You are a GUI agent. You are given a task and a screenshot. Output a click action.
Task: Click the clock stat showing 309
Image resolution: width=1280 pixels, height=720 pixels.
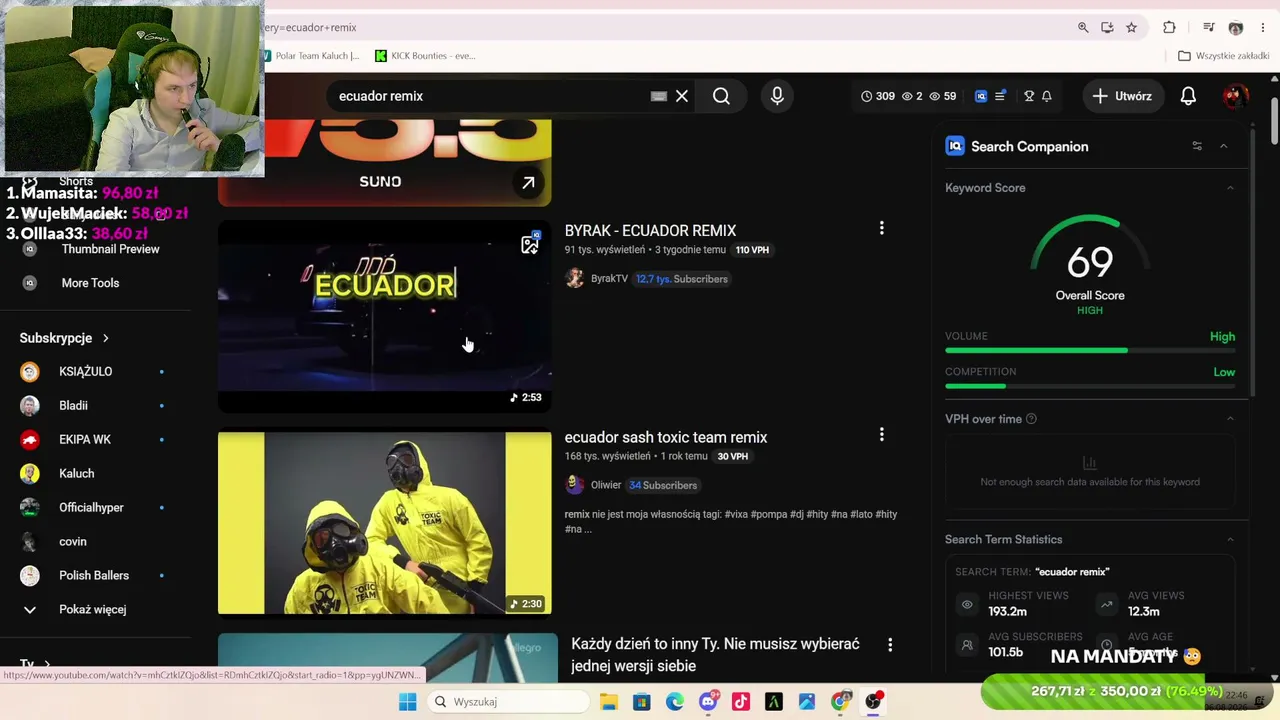click(878, 96)
